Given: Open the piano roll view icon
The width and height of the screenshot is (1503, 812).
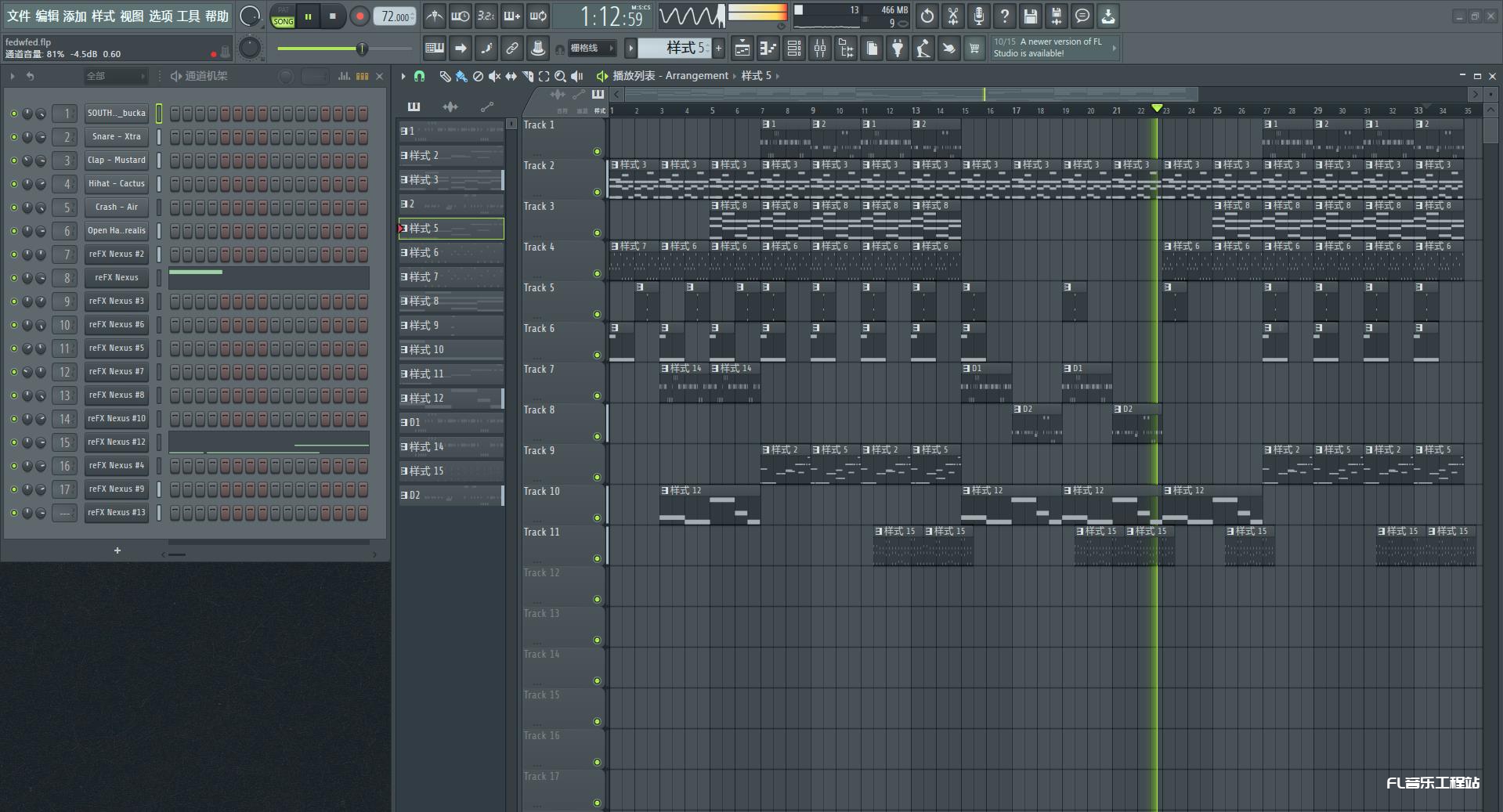Looking at the screenshot, I should click(768, 49).
